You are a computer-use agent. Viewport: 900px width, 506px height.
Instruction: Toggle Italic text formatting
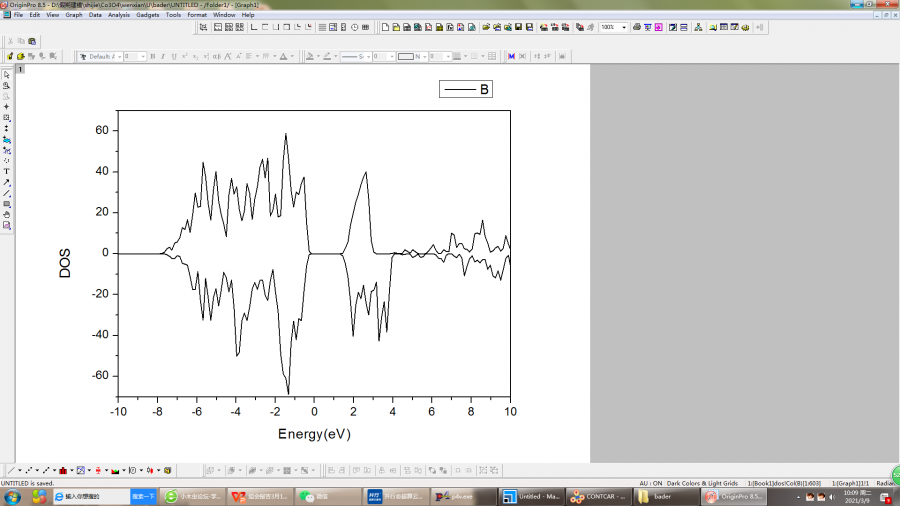point(164,57)
